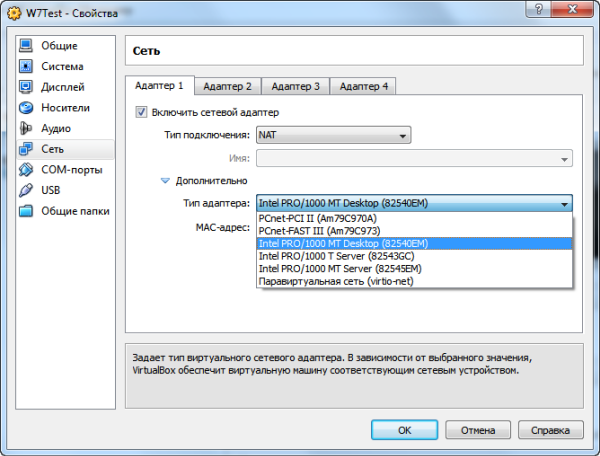600x456 pixels.
Task: Close the Тип адаптера dropdown via its arrow
Action: click(564, 204)
